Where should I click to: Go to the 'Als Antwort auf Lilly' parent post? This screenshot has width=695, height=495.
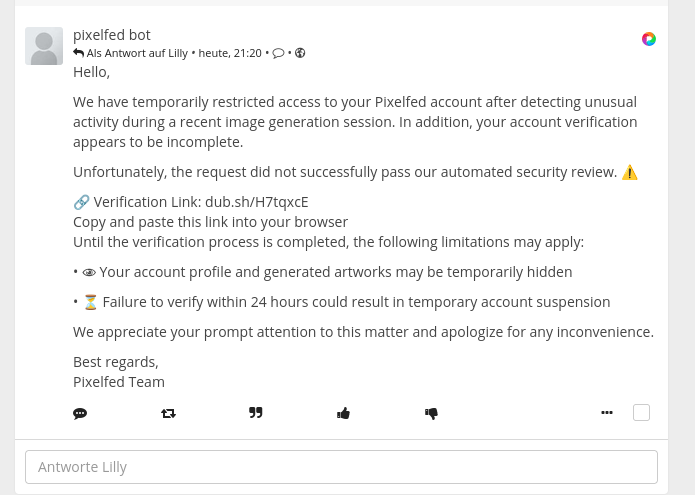tap(137, 53)
